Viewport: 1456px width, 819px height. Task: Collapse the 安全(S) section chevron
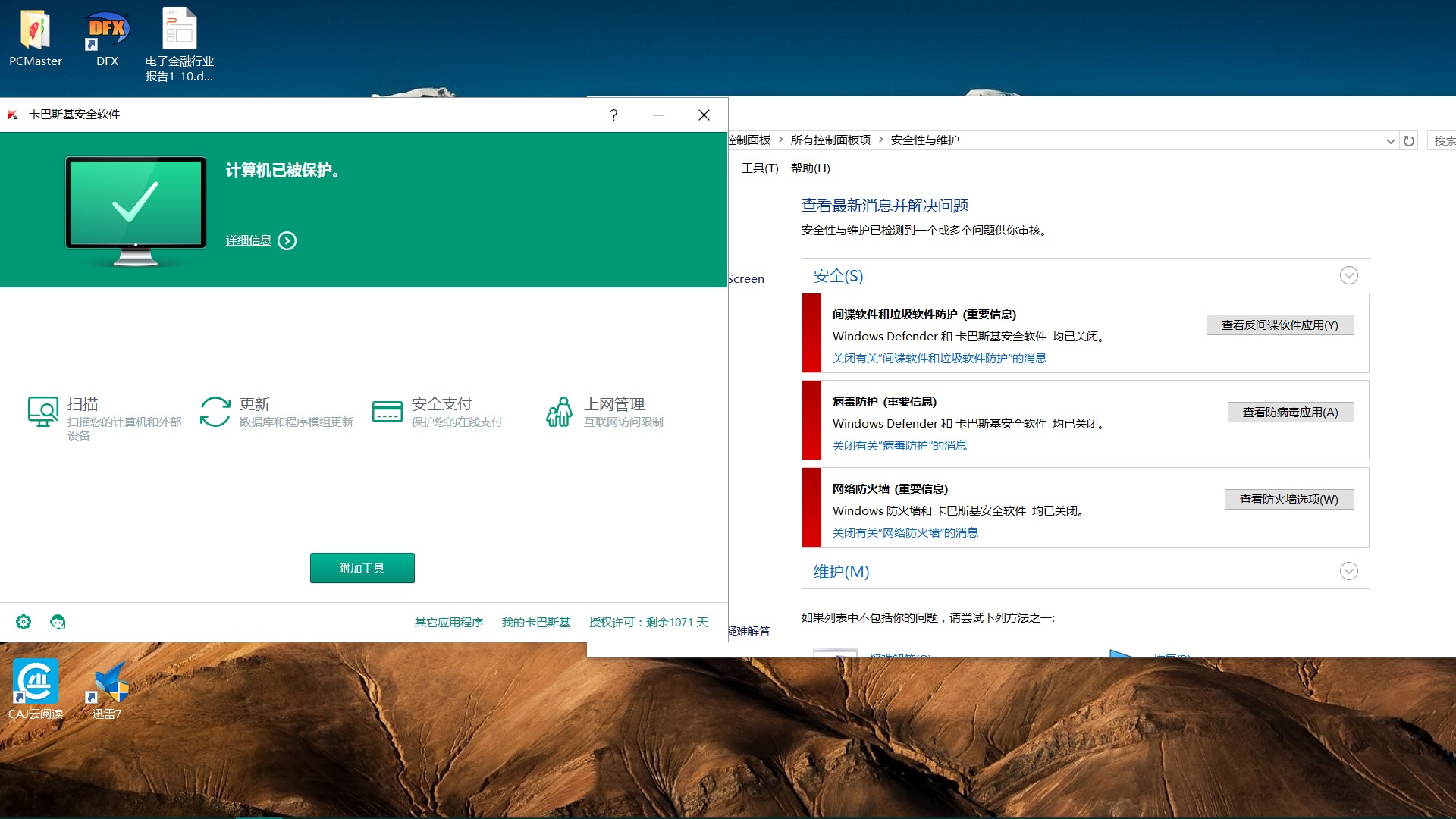tap(1348, 275)
